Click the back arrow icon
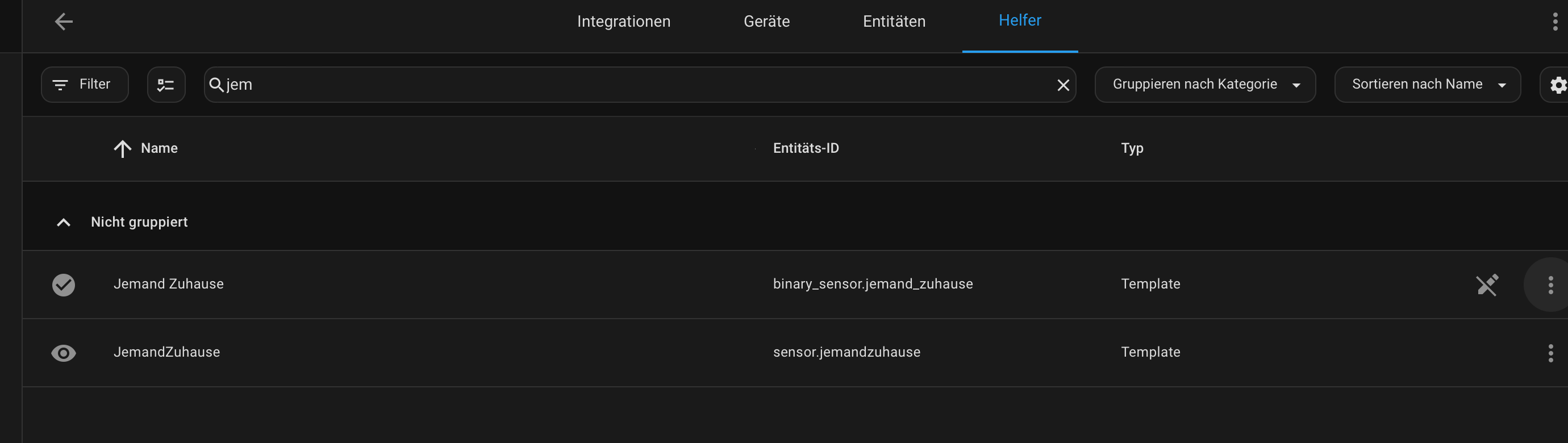 (64, 22)
